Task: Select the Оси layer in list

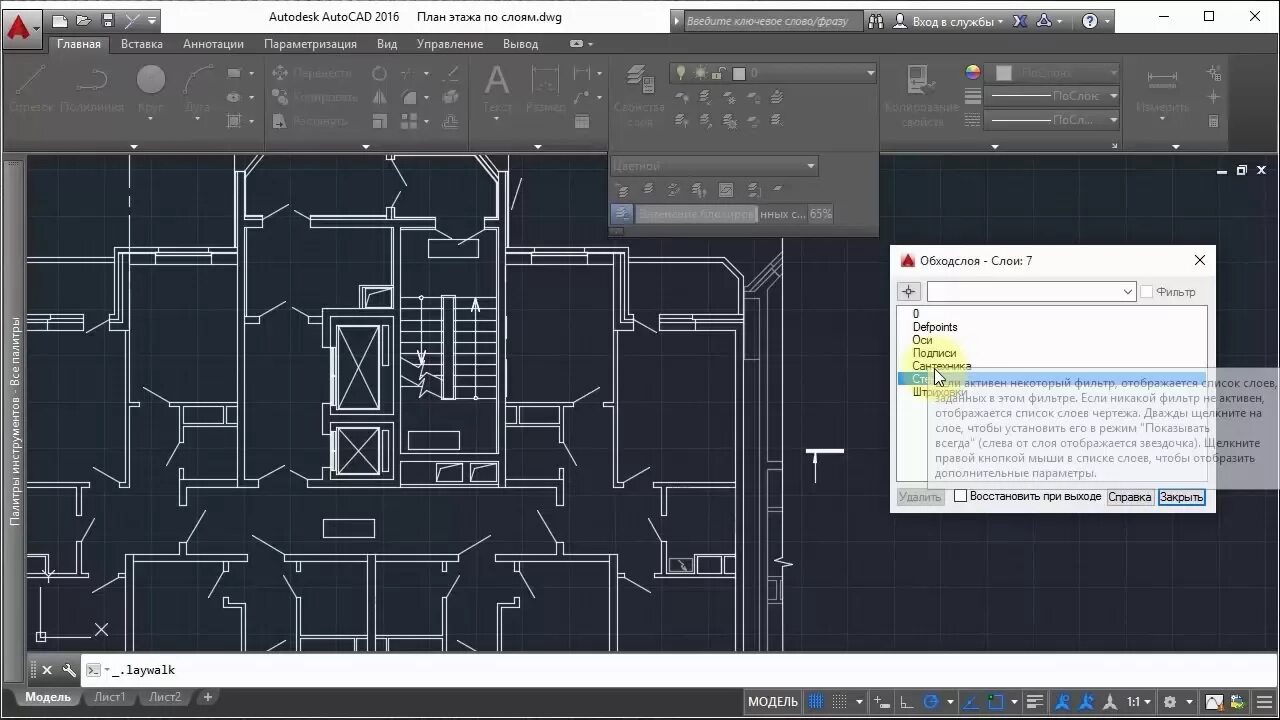Action: pos(922,340)
